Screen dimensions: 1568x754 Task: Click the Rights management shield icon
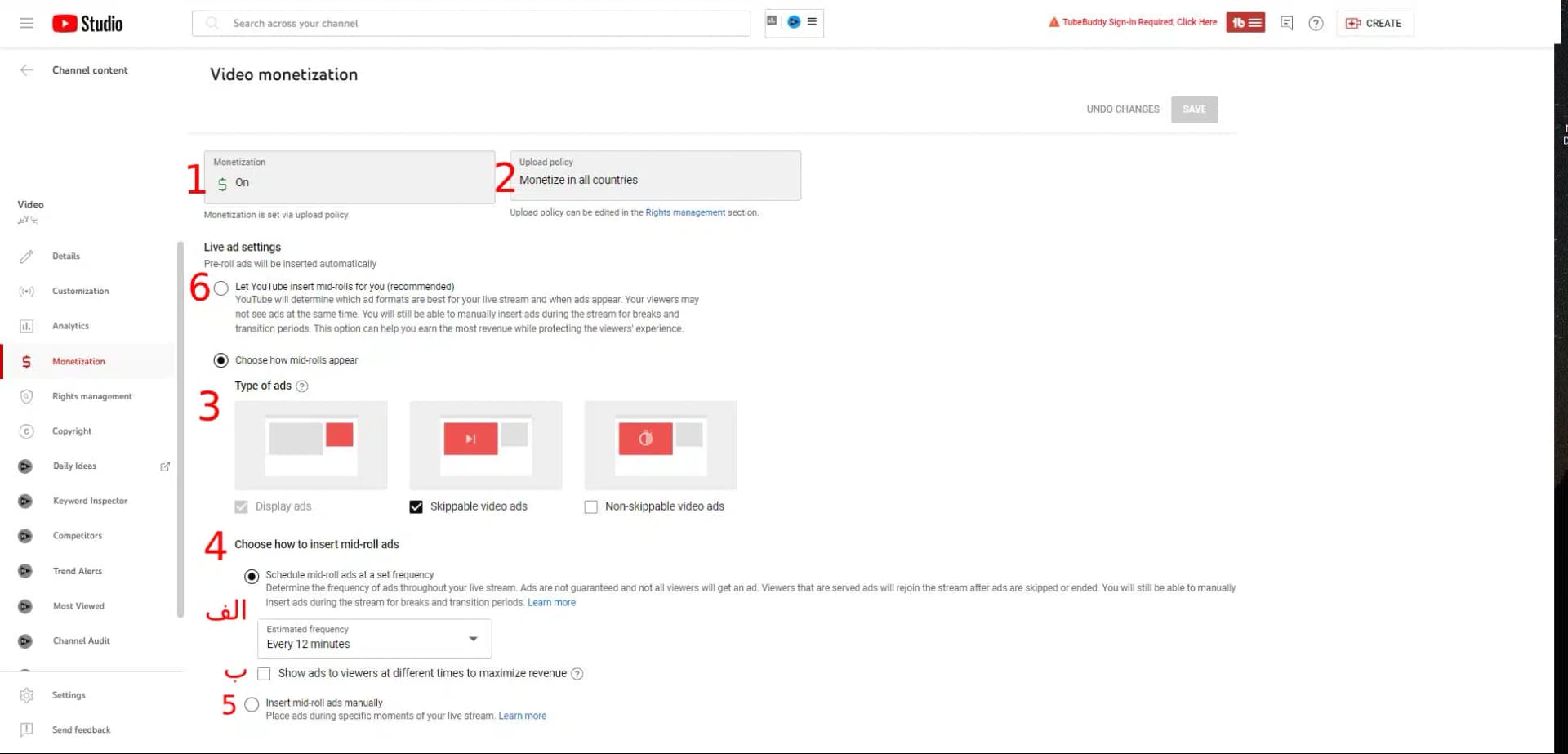pyautogui.click(x=26, y=396)
